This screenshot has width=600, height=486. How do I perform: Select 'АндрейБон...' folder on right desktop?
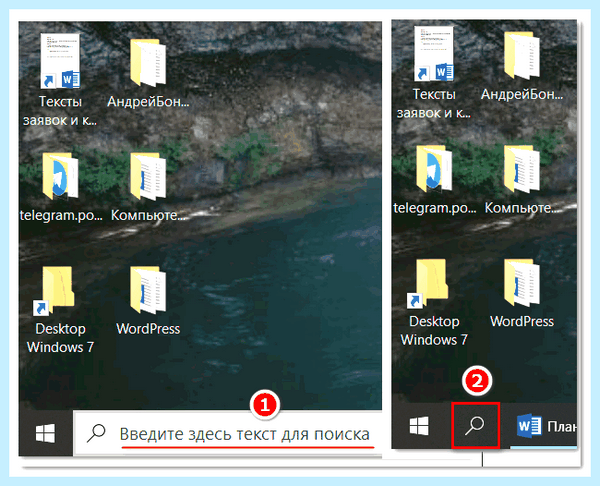click(x=522, y=66)
